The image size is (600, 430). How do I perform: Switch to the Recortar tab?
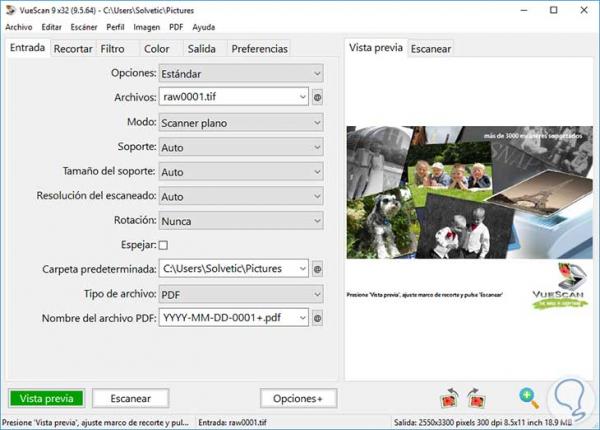[73, 49]
